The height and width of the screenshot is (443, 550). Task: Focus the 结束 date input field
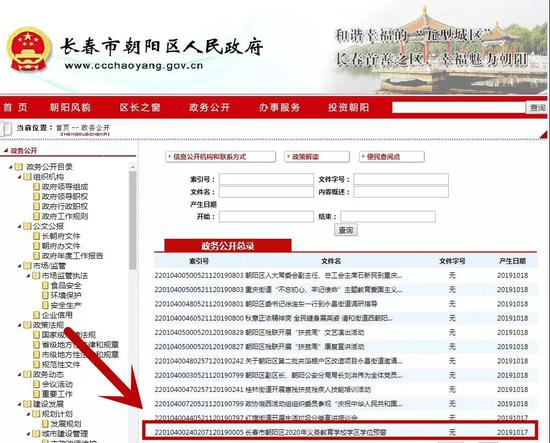(x=388, y=216)
